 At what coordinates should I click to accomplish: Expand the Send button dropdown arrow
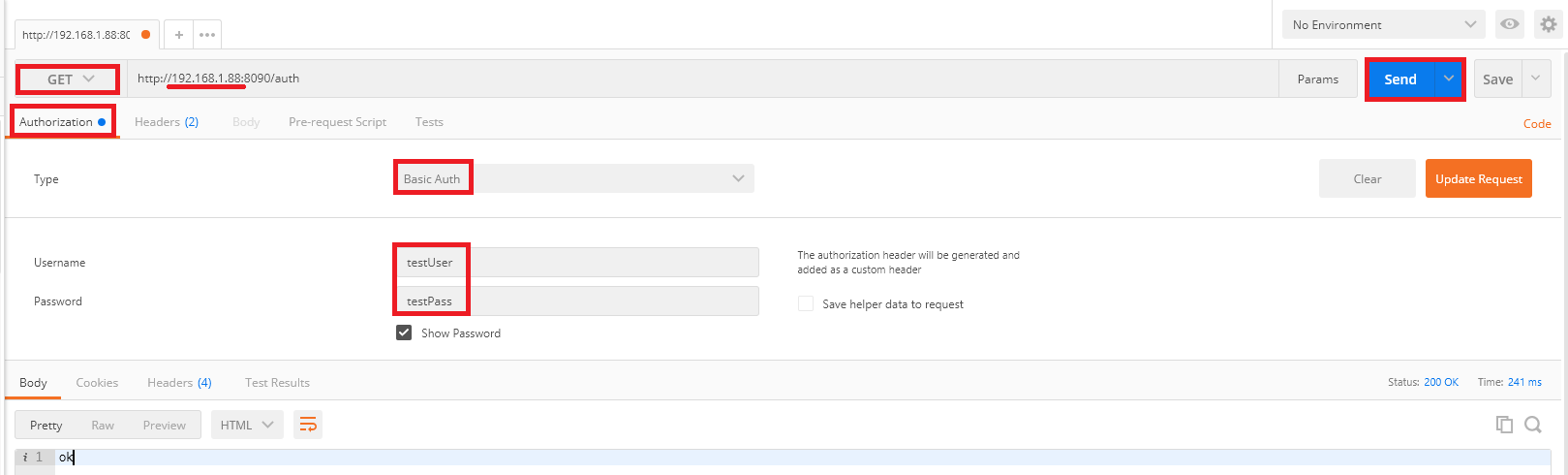pyautogui.click(x=1449, y=79)
